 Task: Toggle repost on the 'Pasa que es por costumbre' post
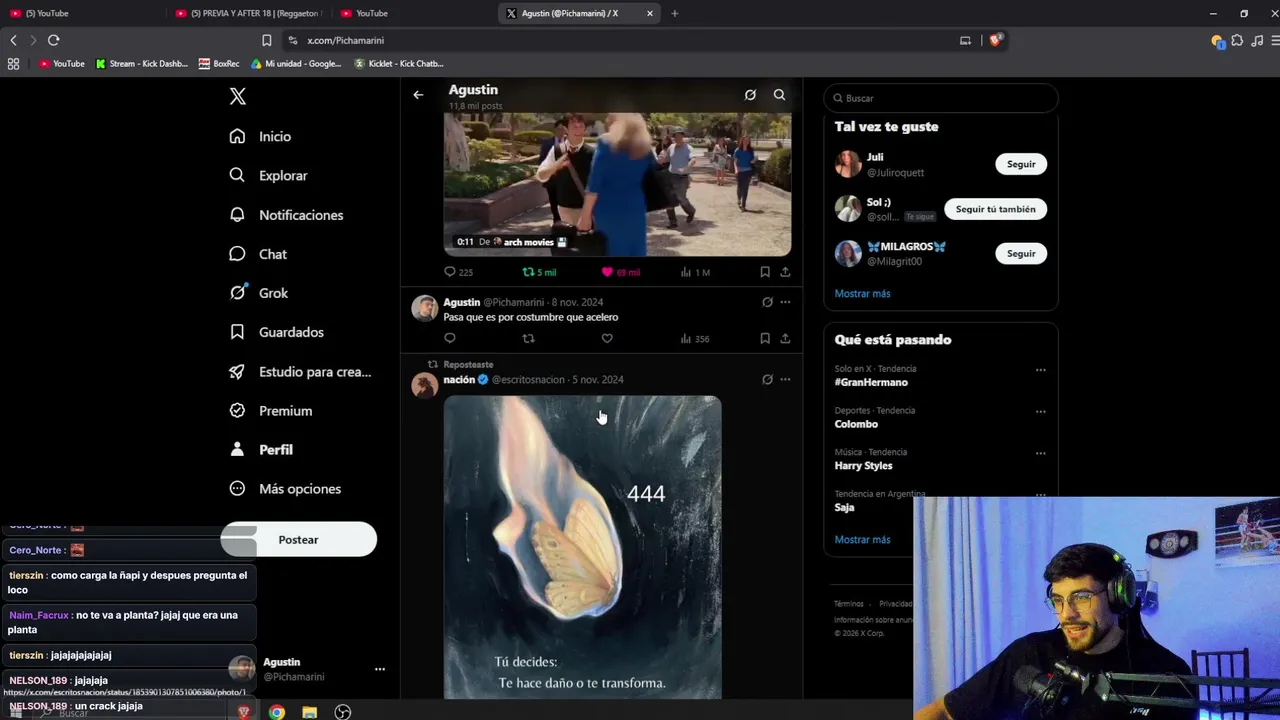(529, 338)
